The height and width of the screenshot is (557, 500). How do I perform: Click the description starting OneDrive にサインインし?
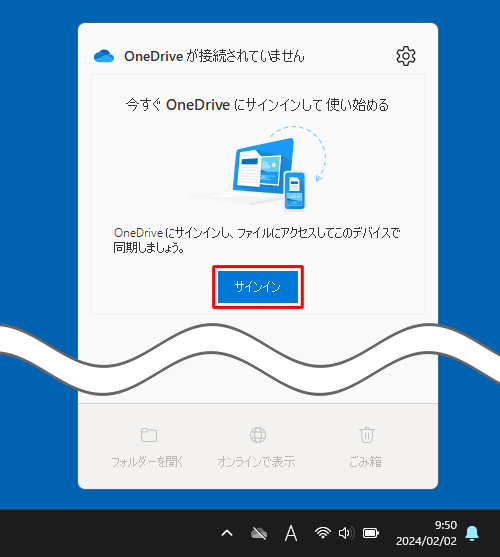pos(256,240)
